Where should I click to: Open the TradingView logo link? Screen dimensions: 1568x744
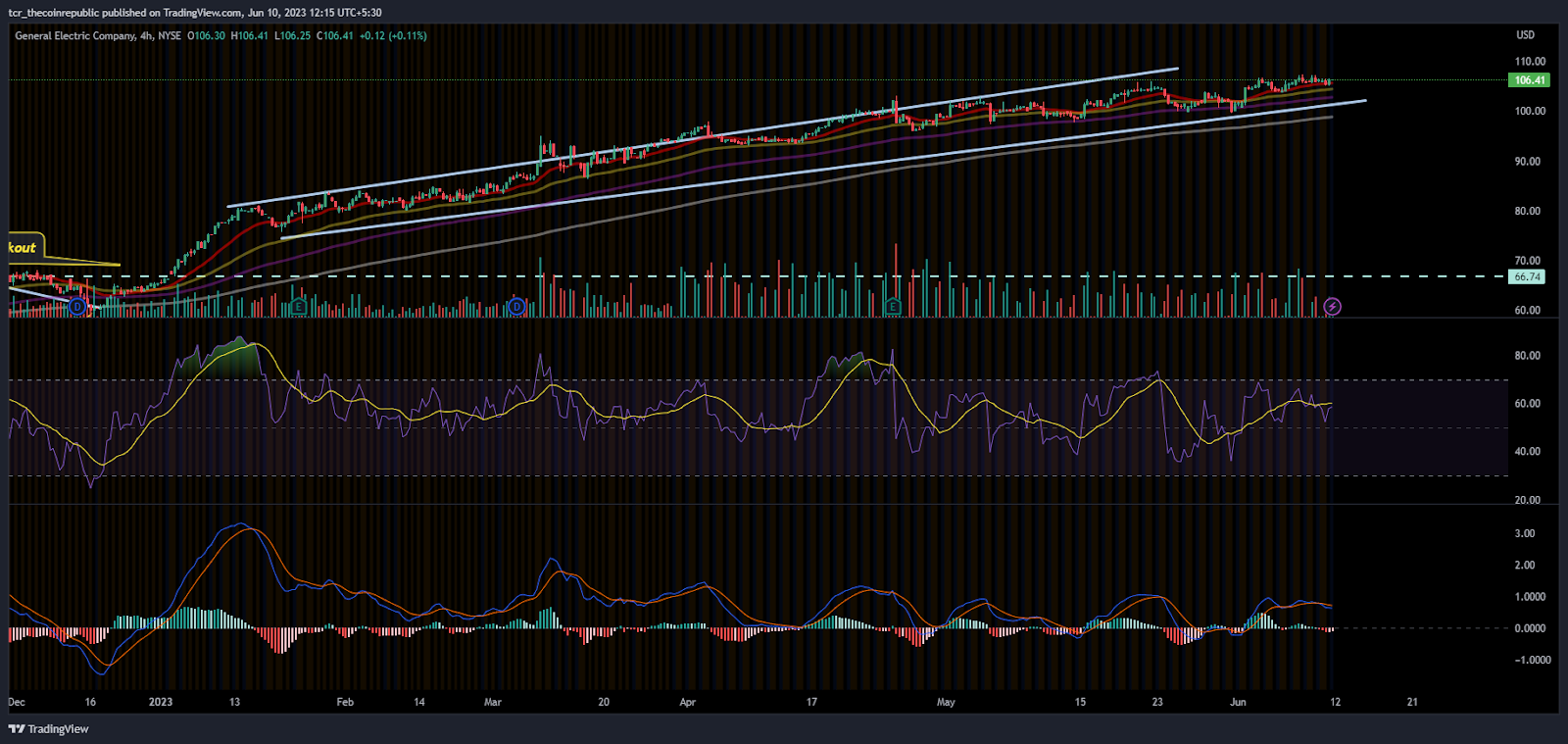click(48, 728)
